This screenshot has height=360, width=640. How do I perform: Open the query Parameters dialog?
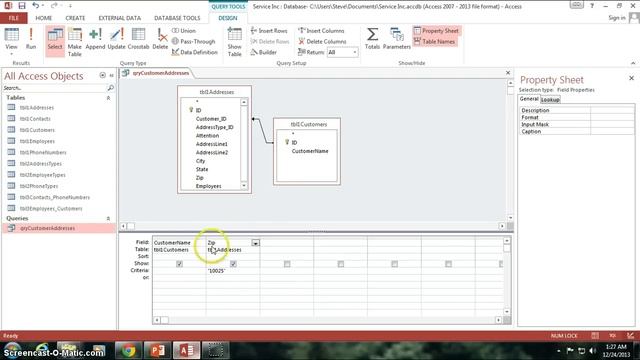point(396,38)
